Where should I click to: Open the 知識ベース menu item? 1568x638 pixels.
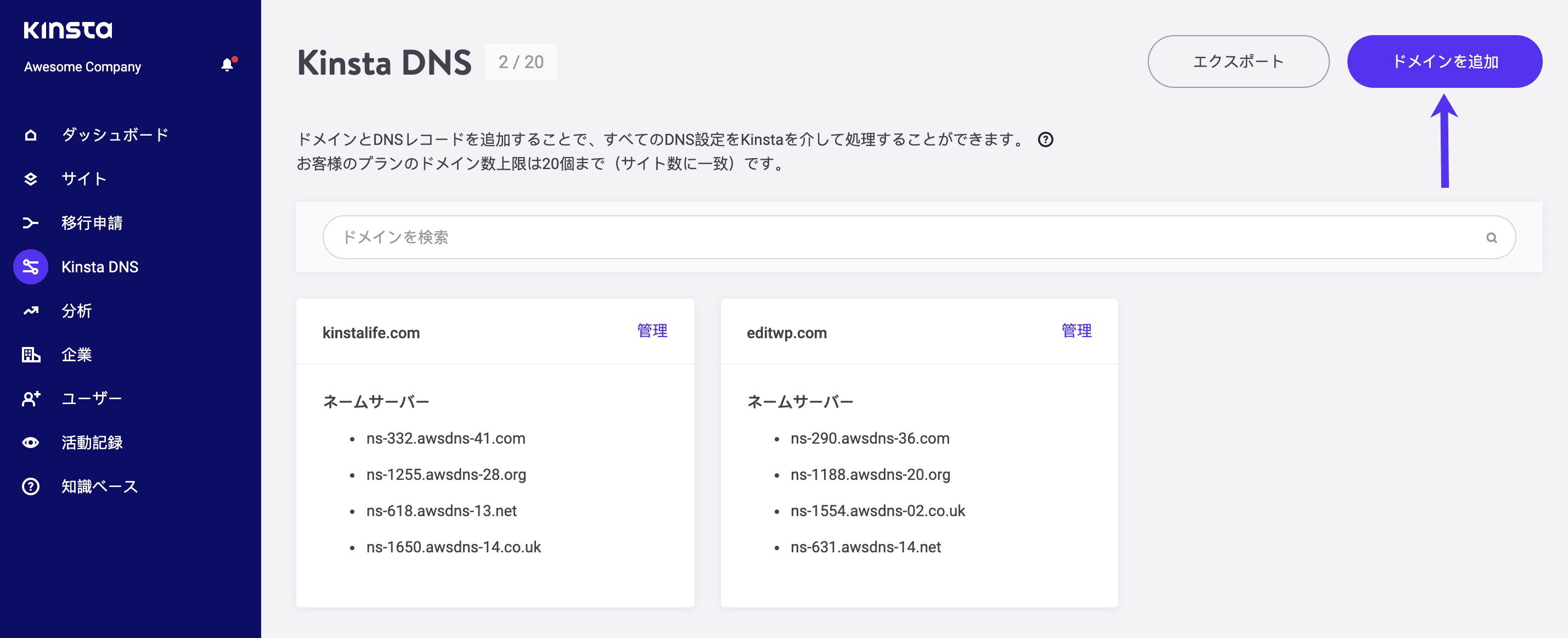100,486
